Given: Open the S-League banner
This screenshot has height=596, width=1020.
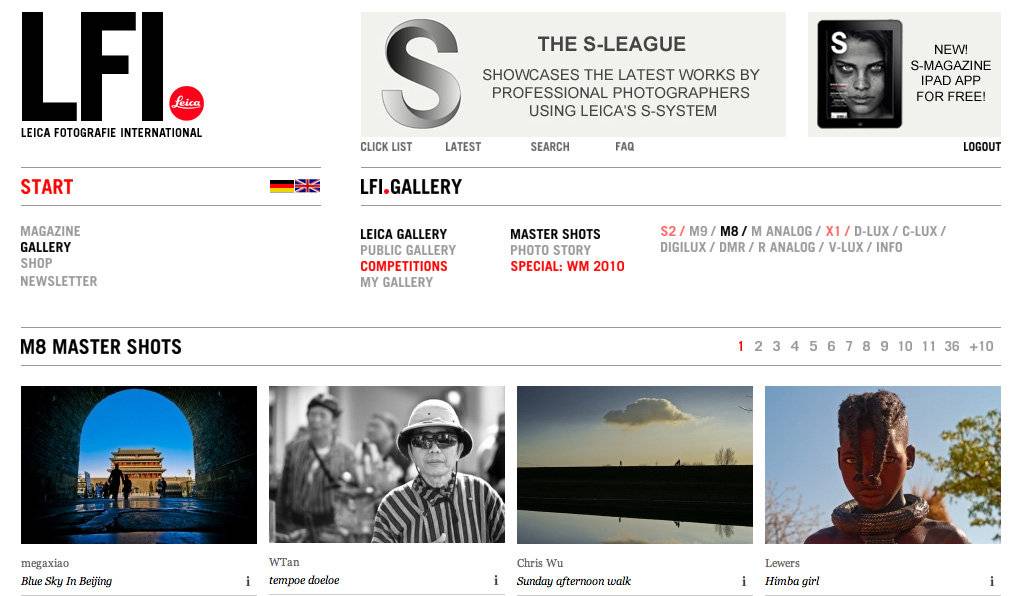Looking at the screenshot, I should pos(573,74).
